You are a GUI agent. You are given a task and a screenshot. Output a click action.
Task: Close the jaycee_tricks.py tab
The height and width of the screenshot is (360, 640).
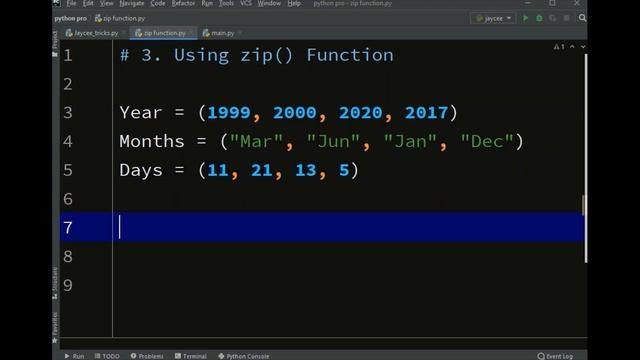[124, 33]
